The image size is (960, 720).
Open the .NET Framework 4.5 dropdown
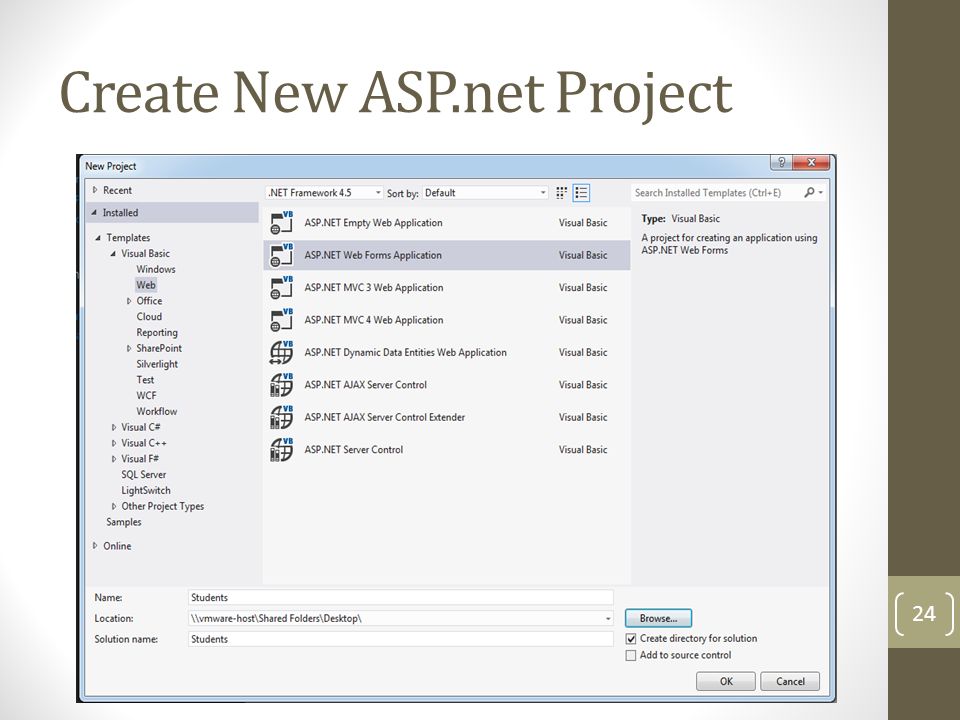click(x=324, y=193)
